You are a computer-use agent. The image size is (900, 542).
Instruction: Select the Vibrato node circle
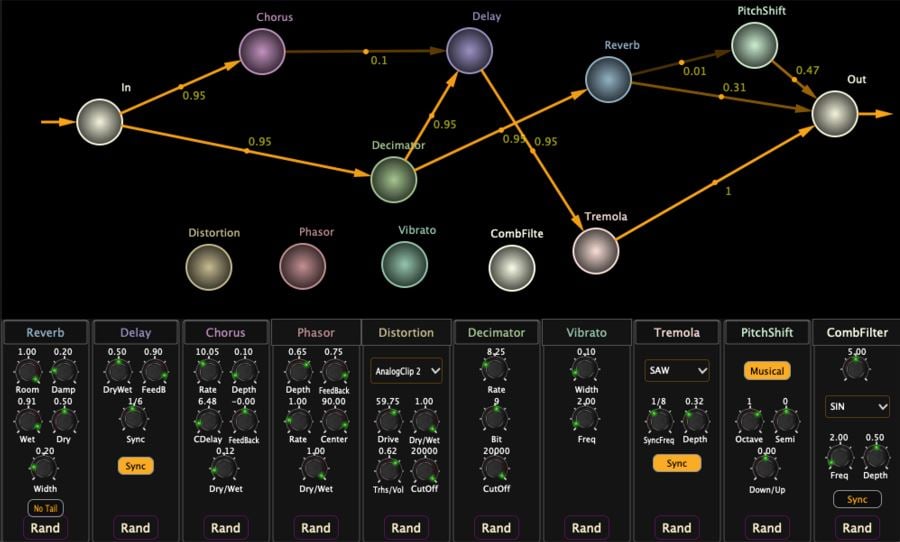pyautogui.click(x=405, y=264)
